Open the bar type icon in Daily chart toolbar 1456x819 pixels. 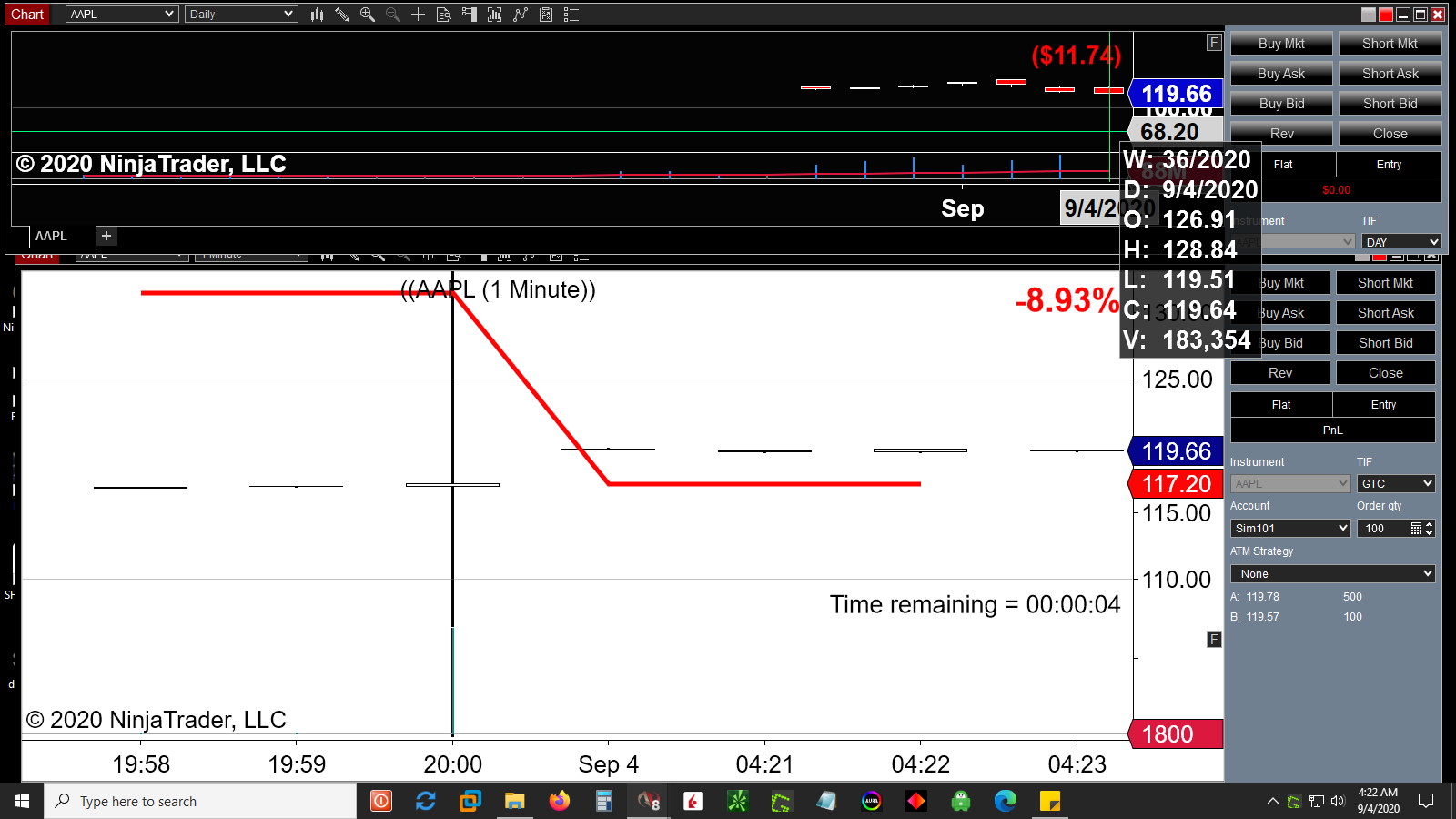click(317, 15)
